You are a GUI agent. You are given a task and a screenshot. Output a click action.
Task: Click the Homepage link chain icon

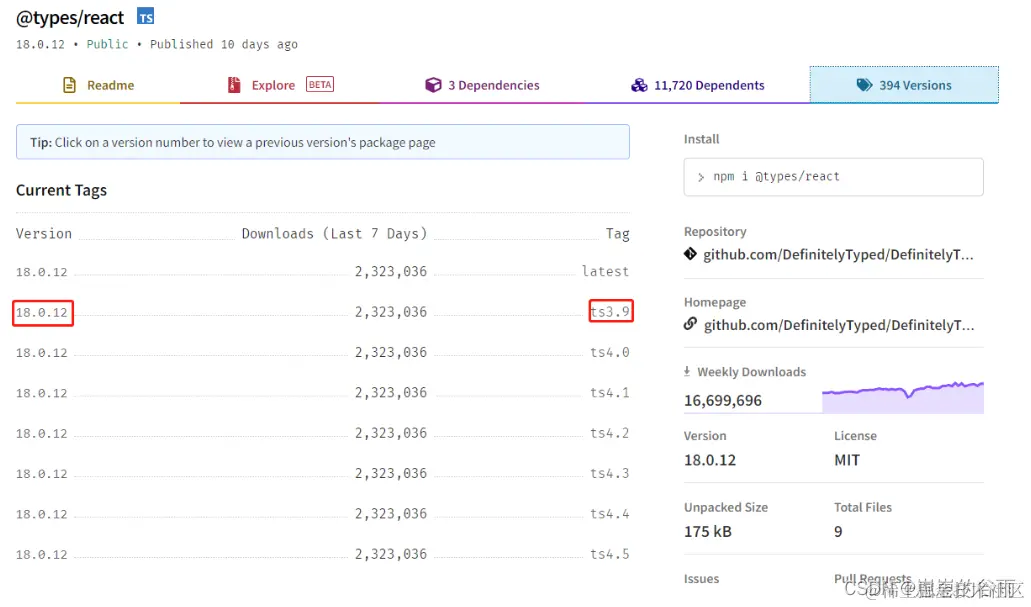pos(690,324)
